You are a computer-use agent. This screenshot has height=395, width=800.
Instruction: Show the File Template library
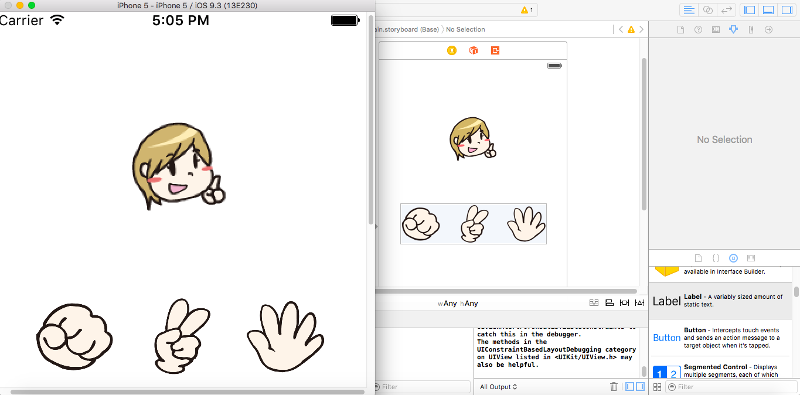click(x=698, y=258)
